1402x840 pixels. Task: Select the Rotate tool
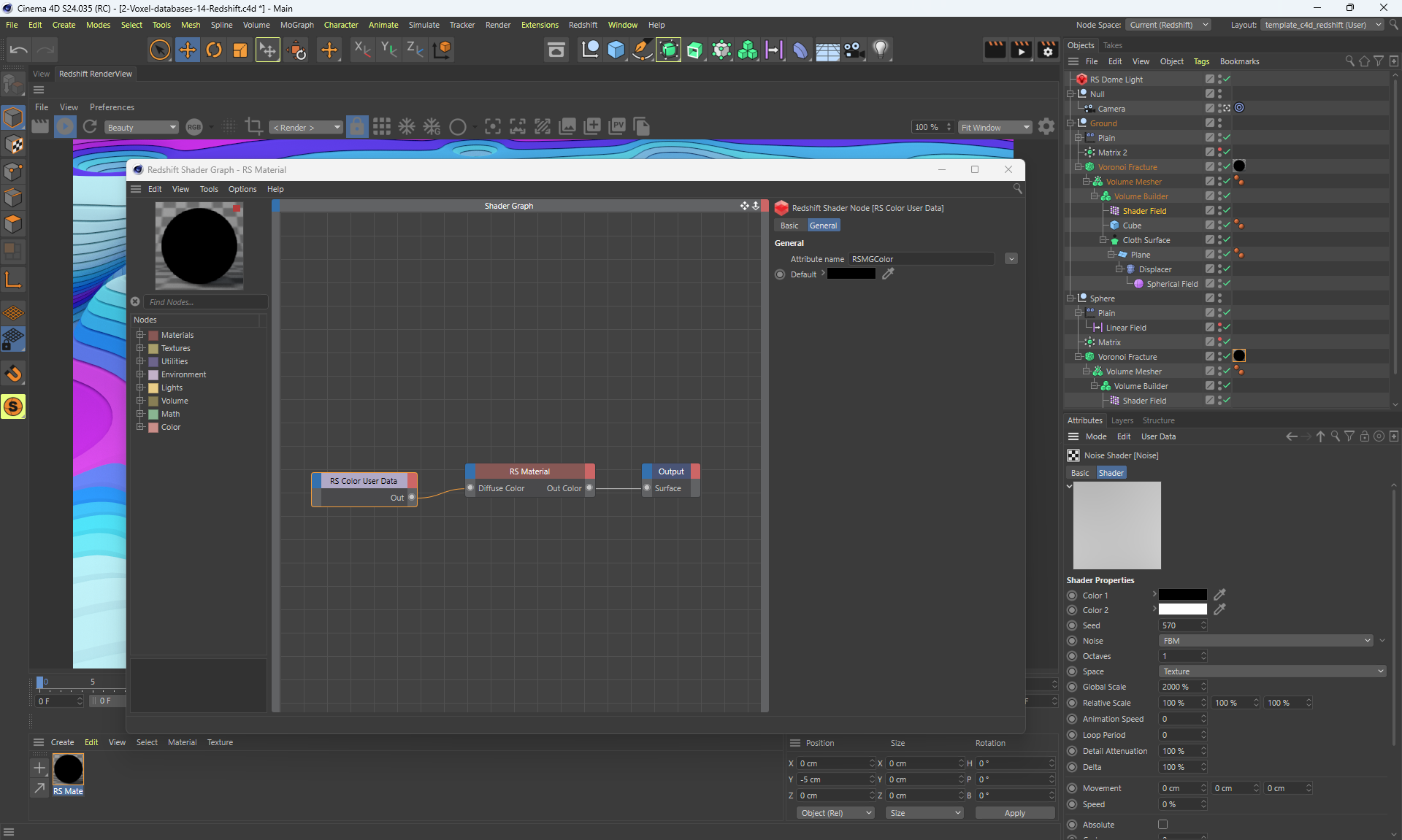click(214, 50)
